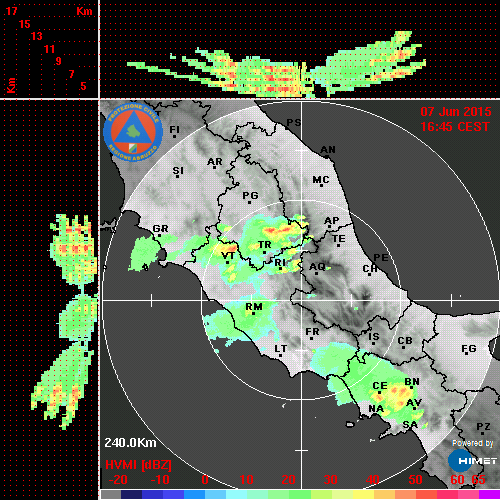
Task: Click the 16:45 CEST timestamp
Action: coord(455,127)
